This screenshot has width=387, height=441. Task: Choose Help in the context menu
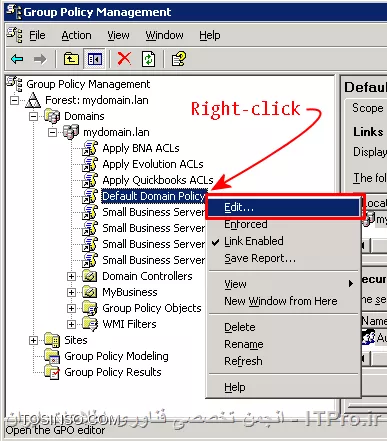click(235, 387)
